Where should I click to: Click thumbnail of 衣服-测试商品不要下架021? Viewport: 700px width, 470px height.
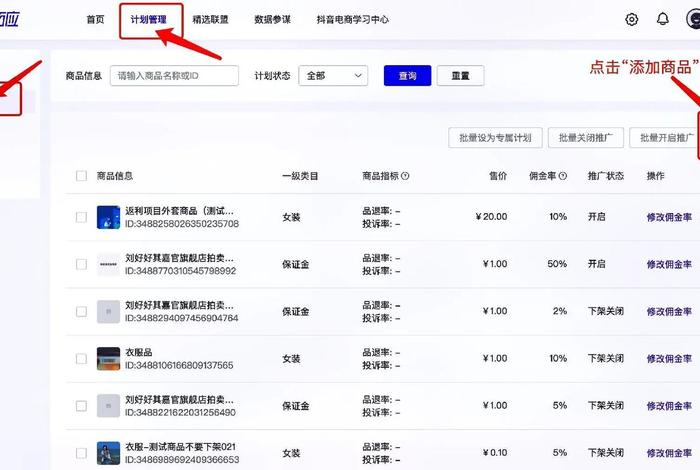pyautogui.click(x=108, y=453)
